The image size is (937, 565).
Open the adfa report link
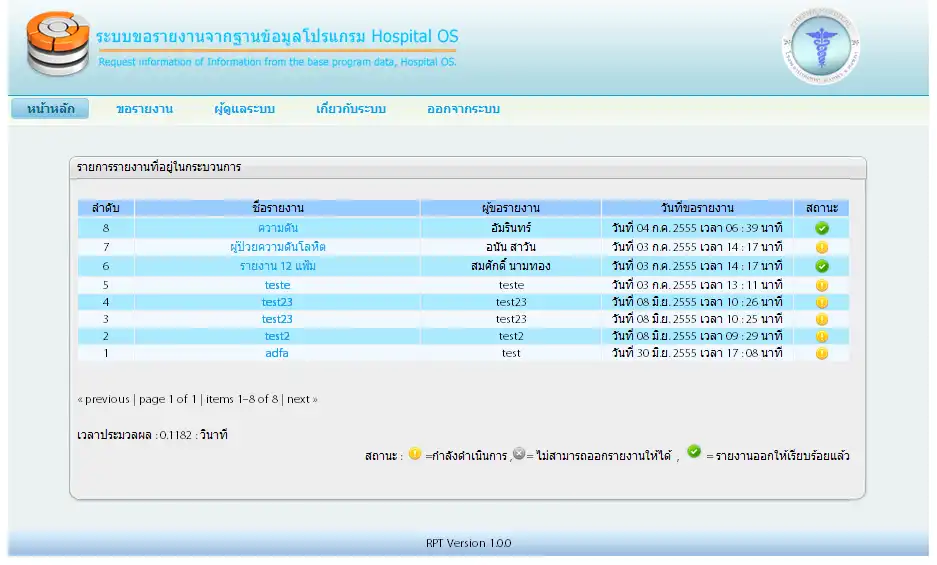(x=277, y=353)
